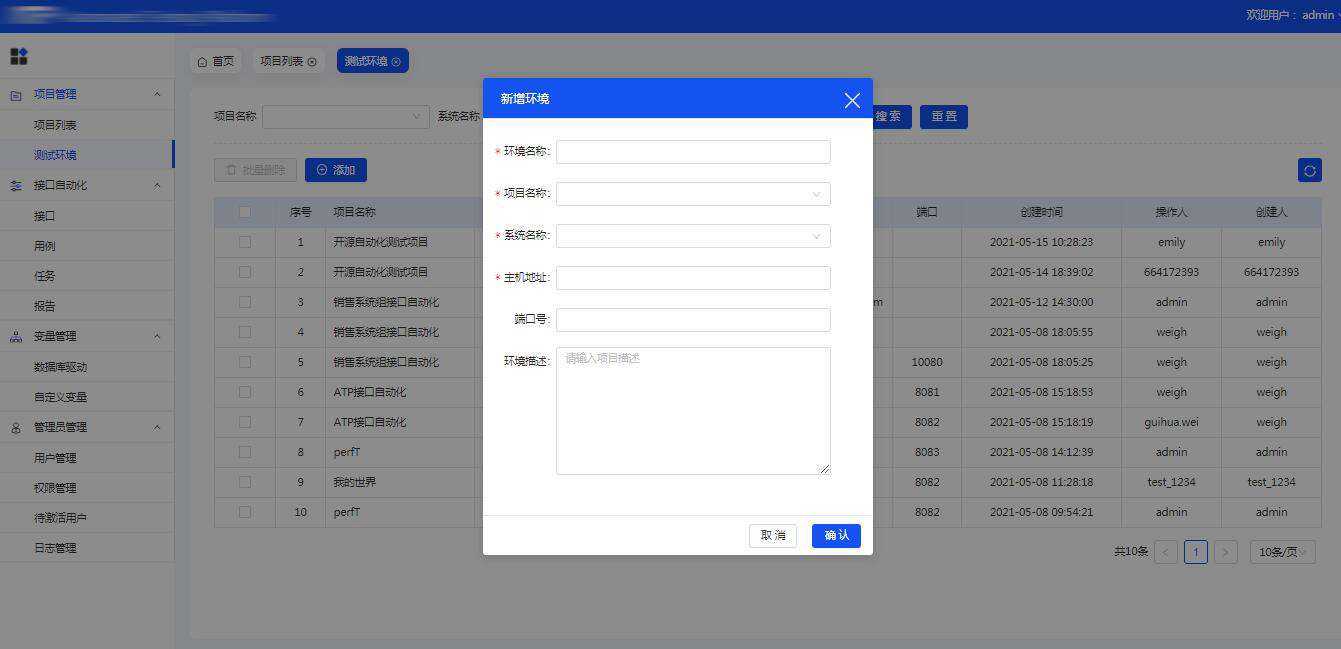Open 数据库驱动 in the sidebar menu

coord(87,367)
